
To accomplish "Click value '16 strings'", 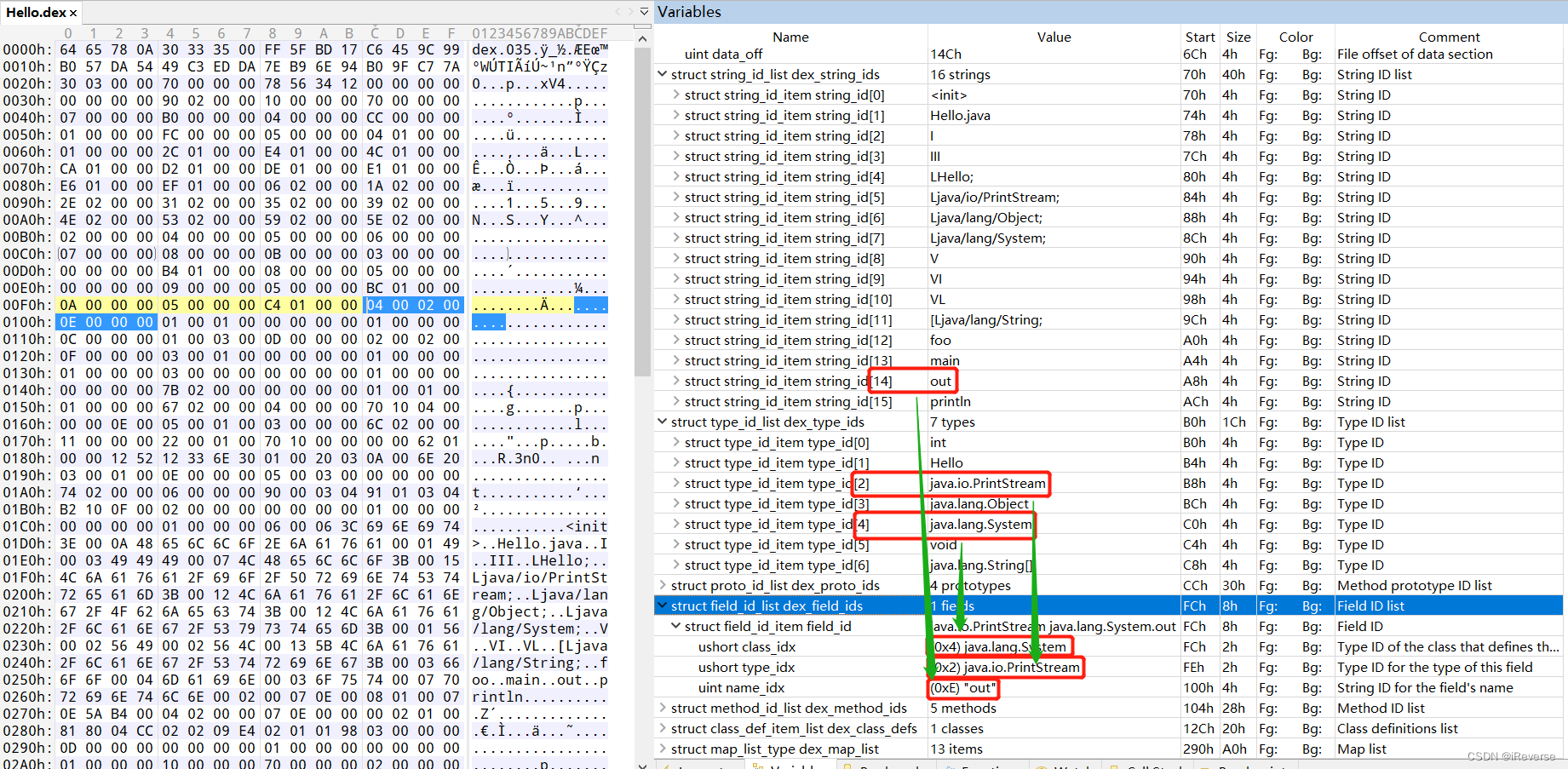I will (960, 74).
